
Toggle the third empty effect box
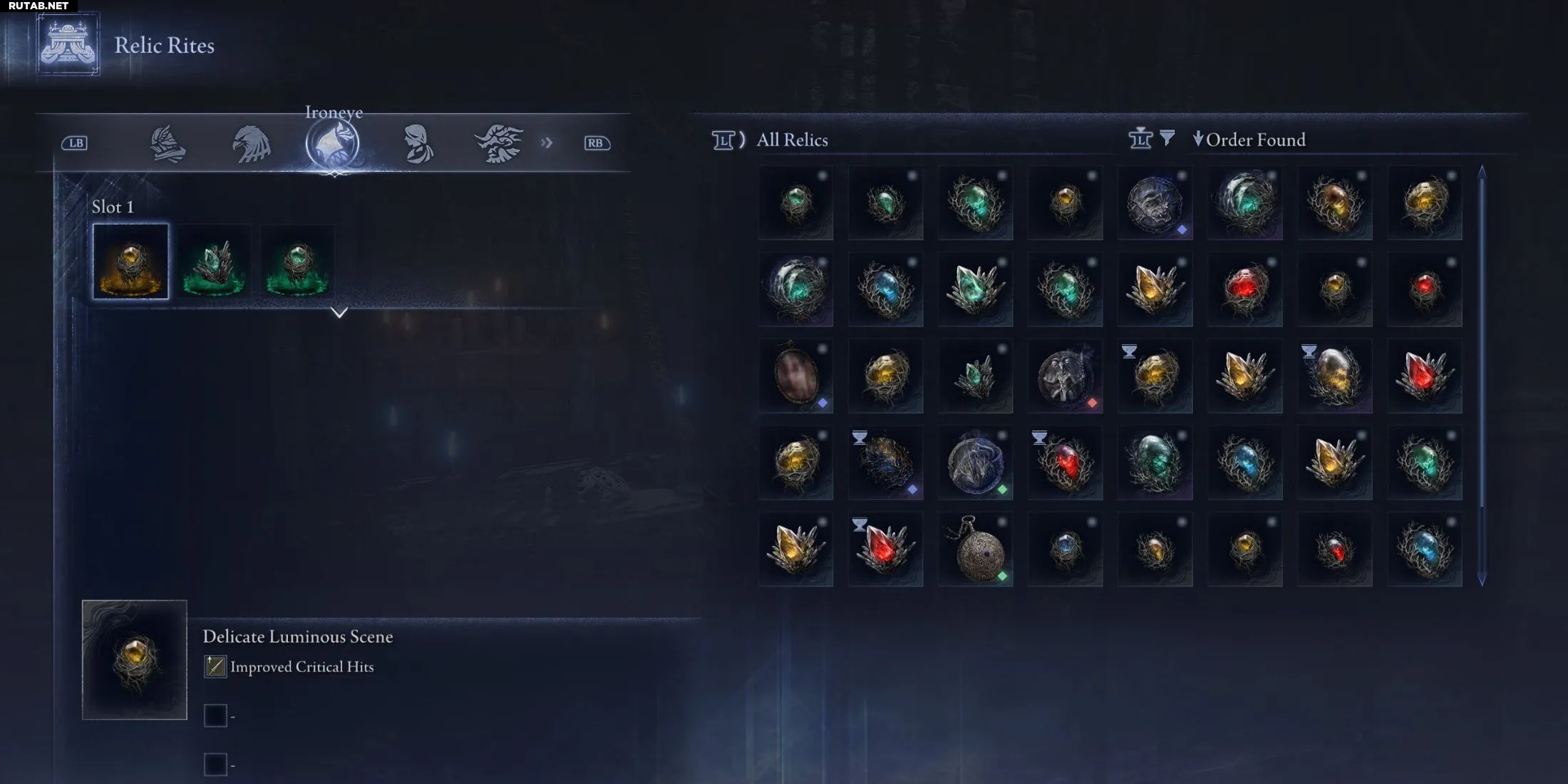click(x=215, y=765)
